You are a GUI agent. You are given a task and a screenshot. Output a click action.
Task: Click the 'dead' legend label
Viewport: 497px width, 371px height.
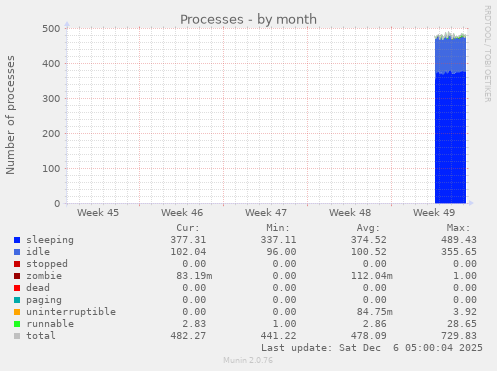(x=38, y=288)
